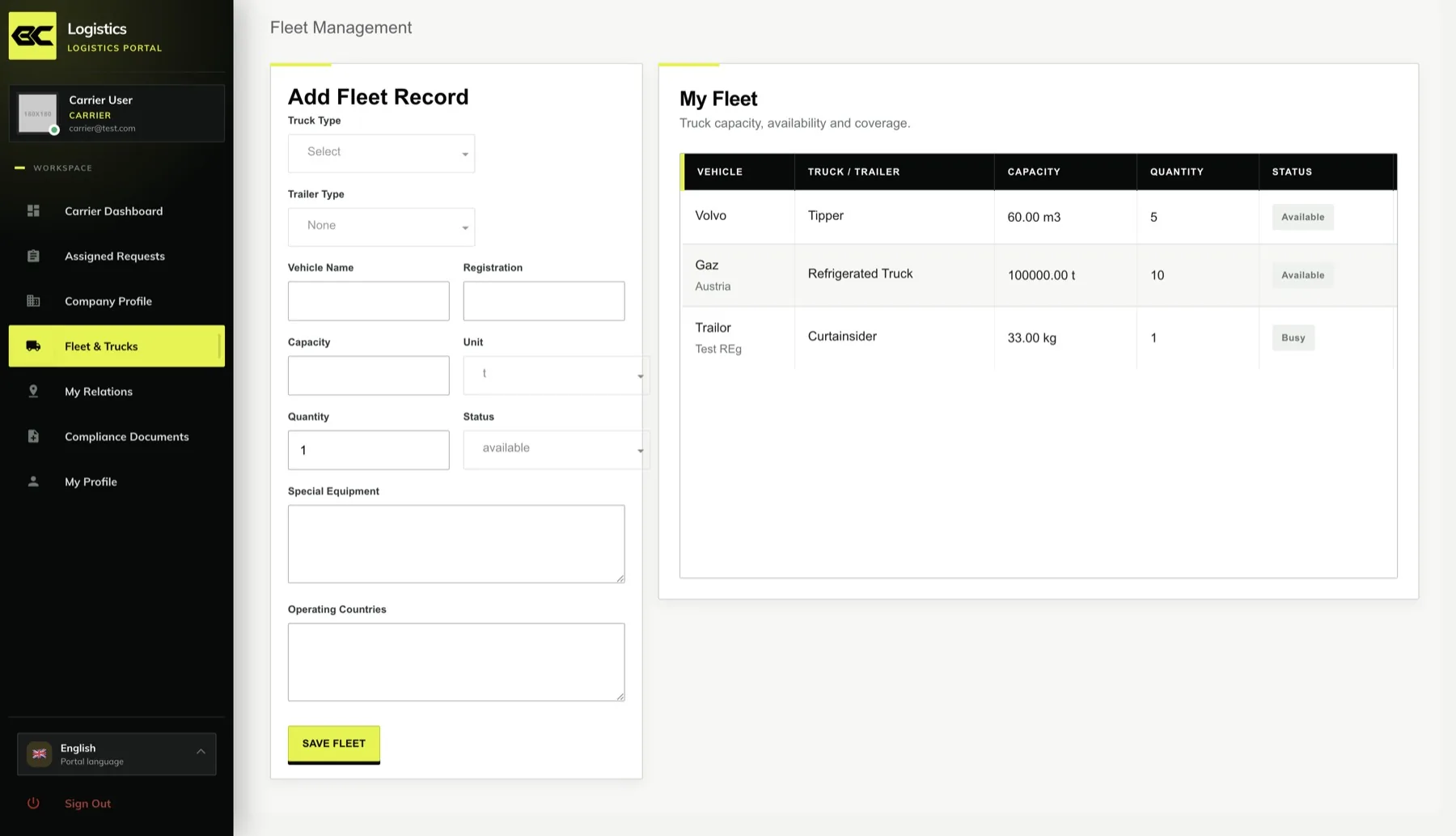Click the Save Fleet button

pyautogui.click(x=333, y=744)
